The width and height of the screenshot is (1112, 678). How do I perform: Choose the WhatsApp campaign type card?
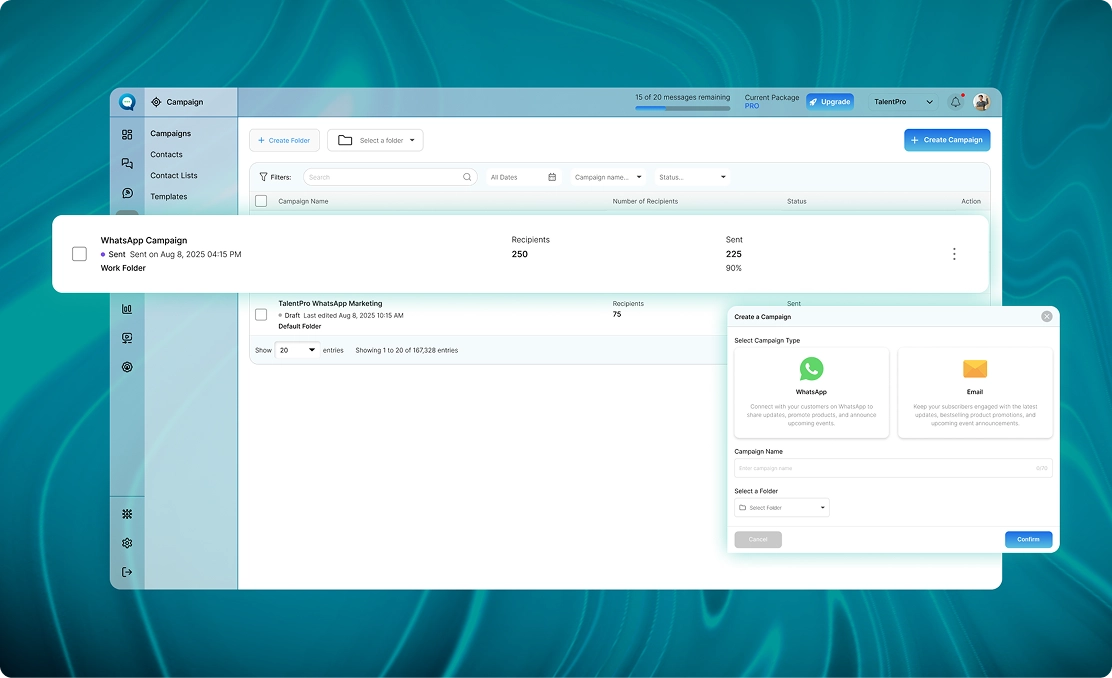811,393
